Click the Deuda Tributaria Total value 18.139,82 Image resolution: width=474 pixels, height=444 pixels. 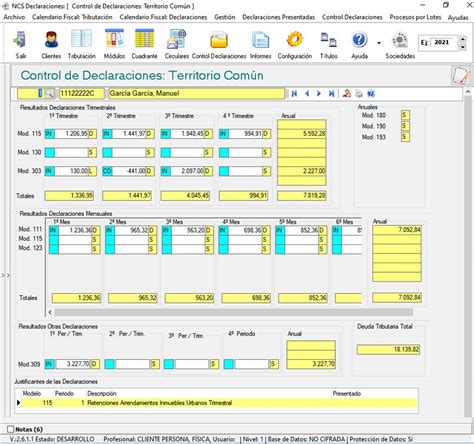point(388,349)
